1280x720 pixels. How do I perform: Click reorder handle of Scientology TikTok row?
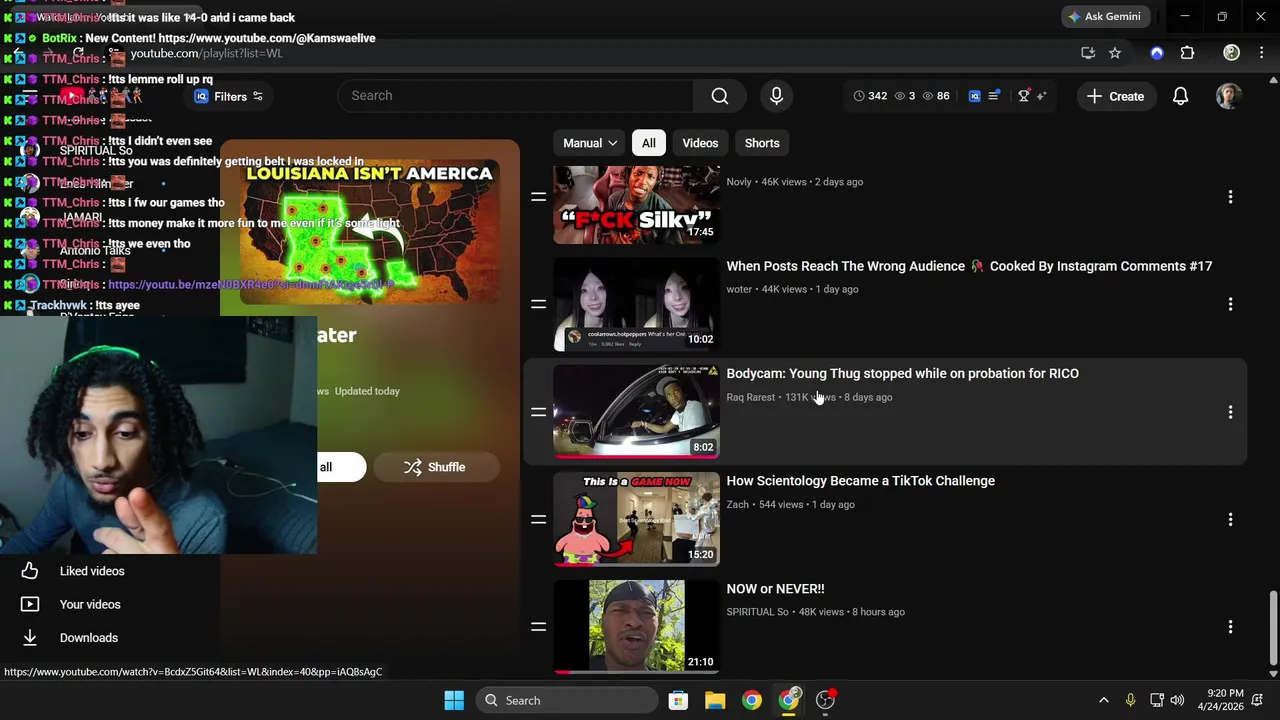[x=538, y=519]
